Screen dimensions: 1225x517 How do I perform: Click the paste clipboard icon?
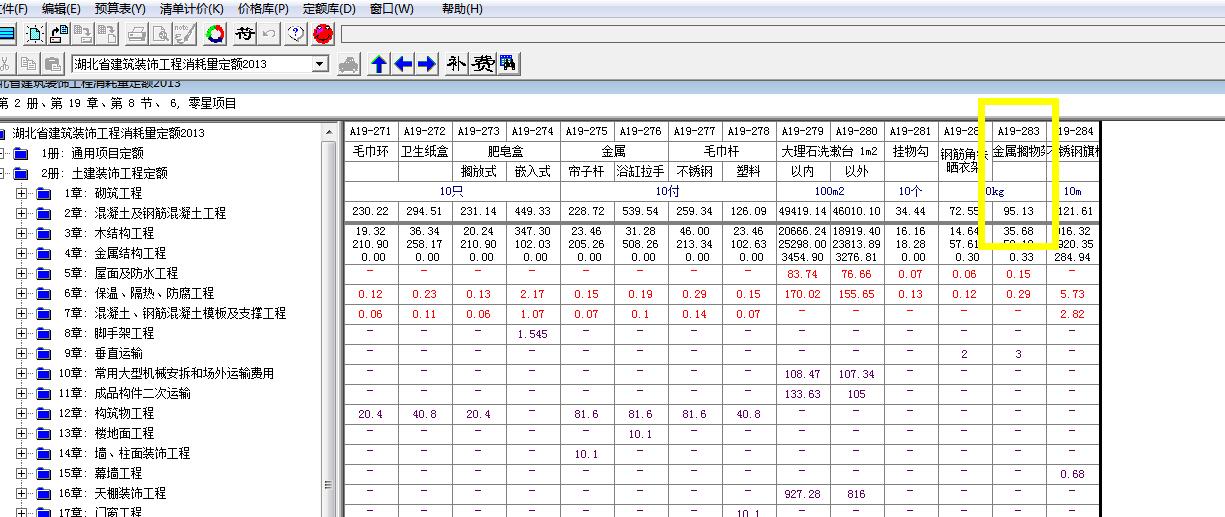click(53, 64)
